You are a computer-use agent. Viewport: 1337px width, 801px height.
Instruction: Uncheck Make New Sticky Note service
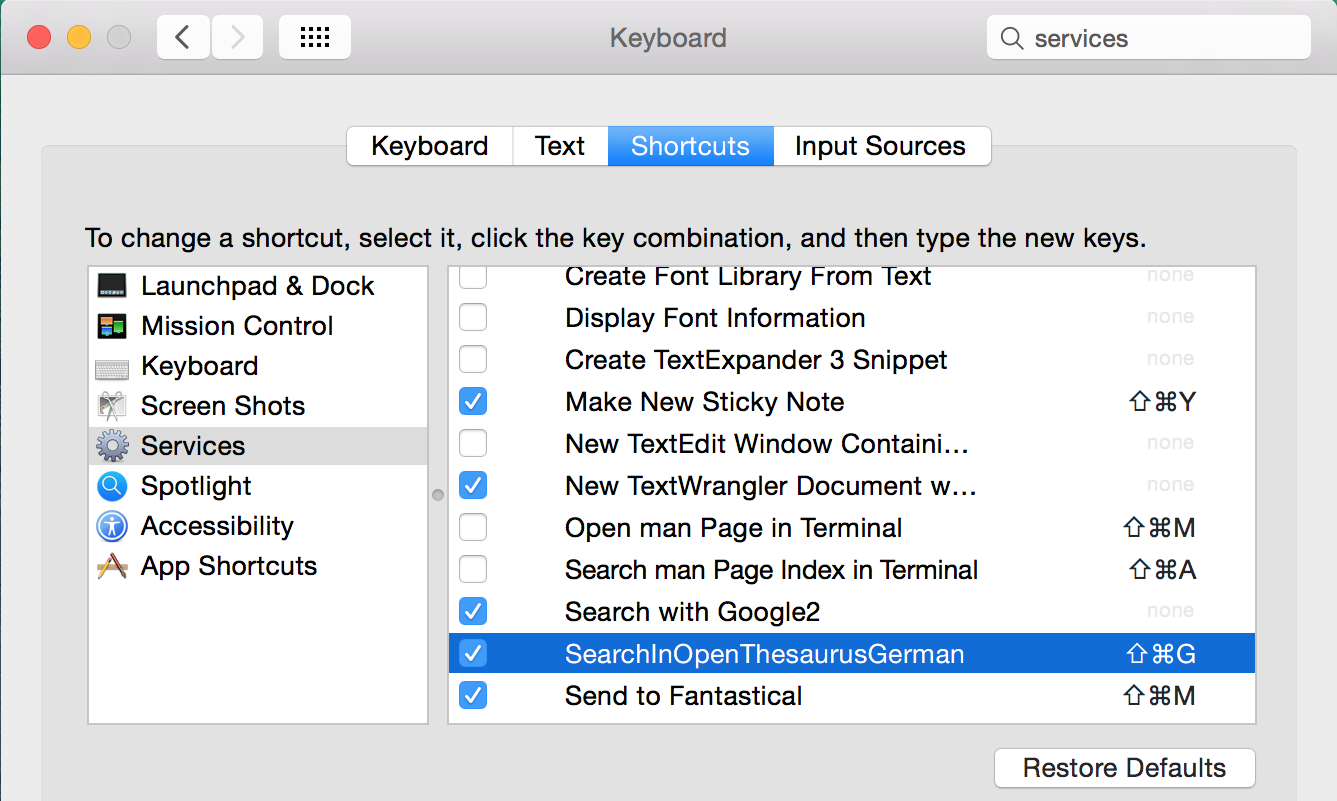point(473,402)
